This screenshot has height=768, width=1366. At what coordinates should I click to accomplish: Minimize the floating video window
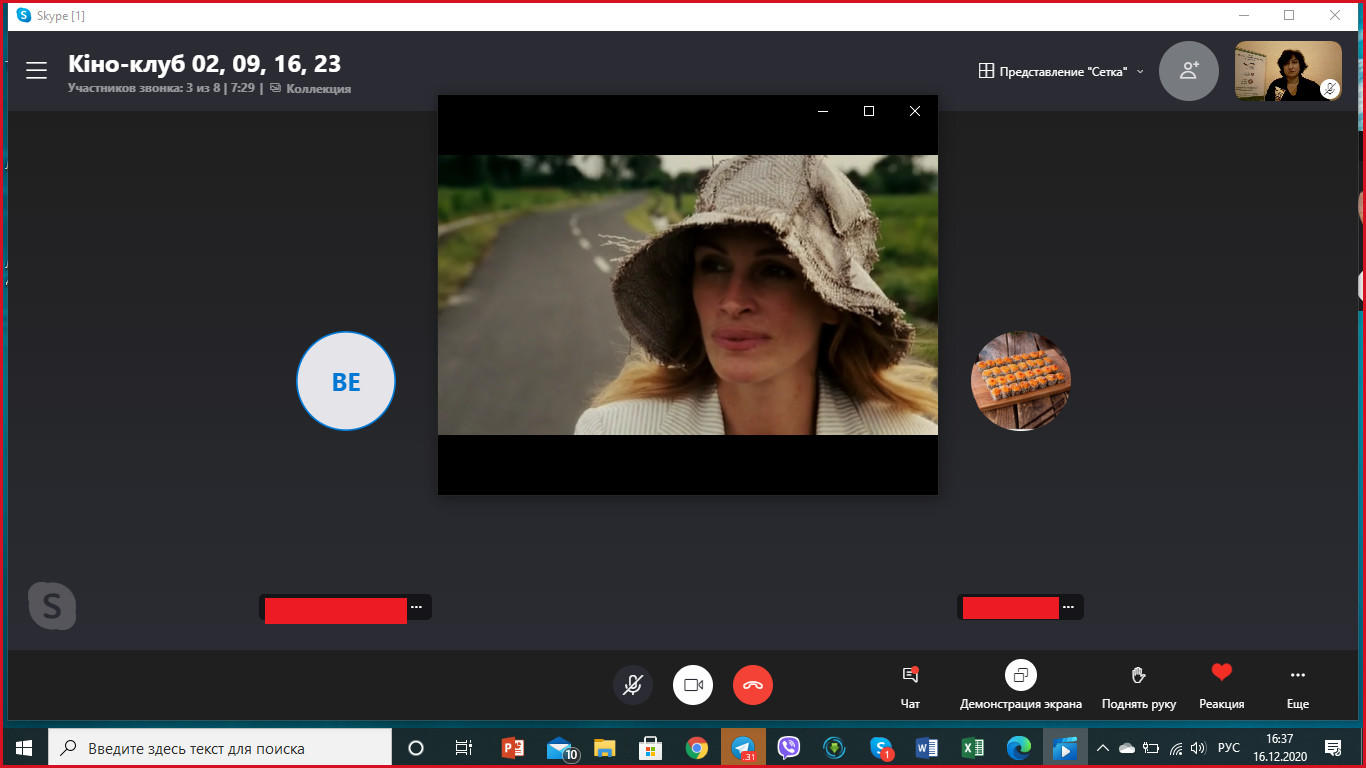823,111
